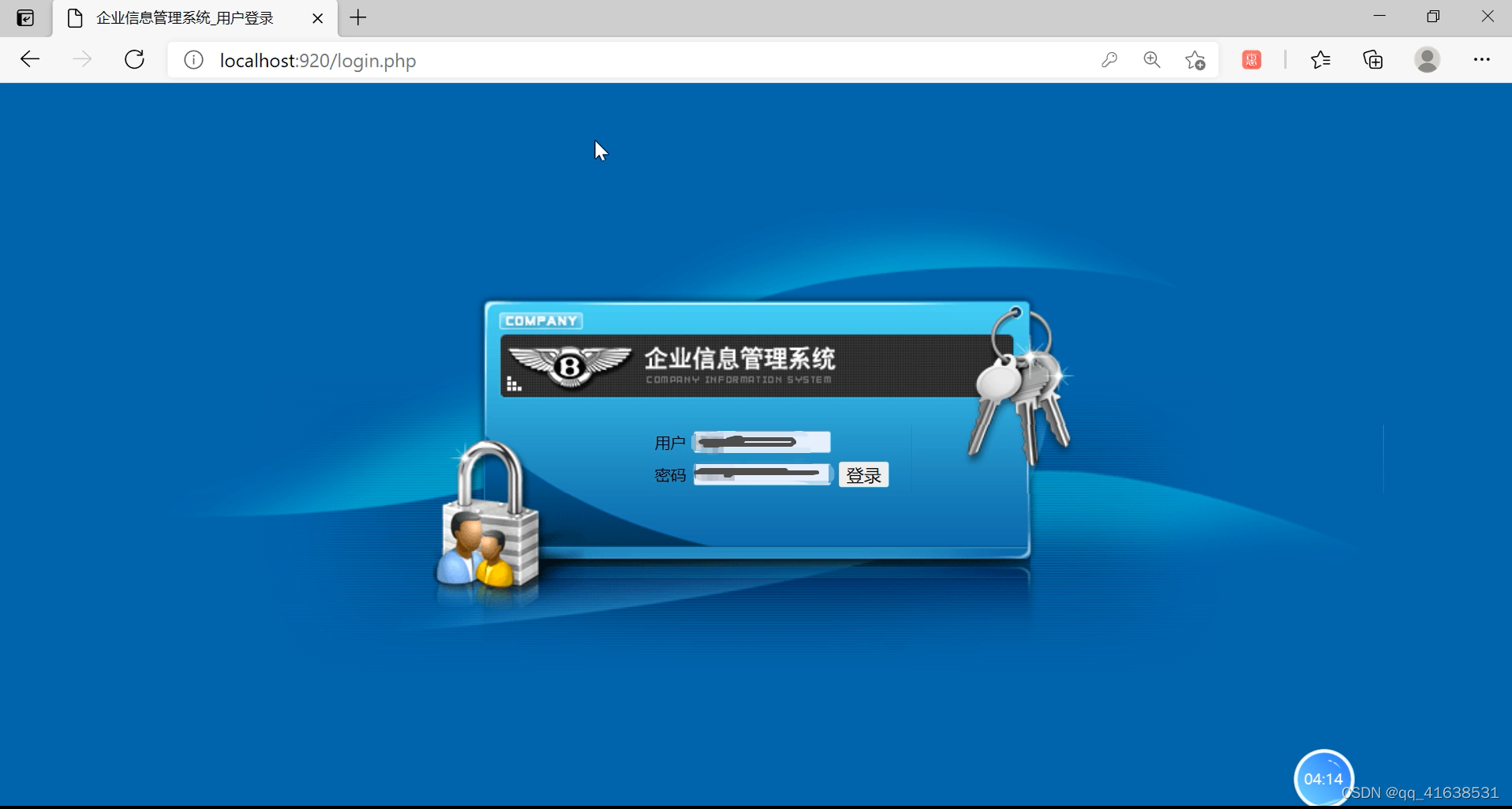Reload the page with refresh icon

point(135,60)
